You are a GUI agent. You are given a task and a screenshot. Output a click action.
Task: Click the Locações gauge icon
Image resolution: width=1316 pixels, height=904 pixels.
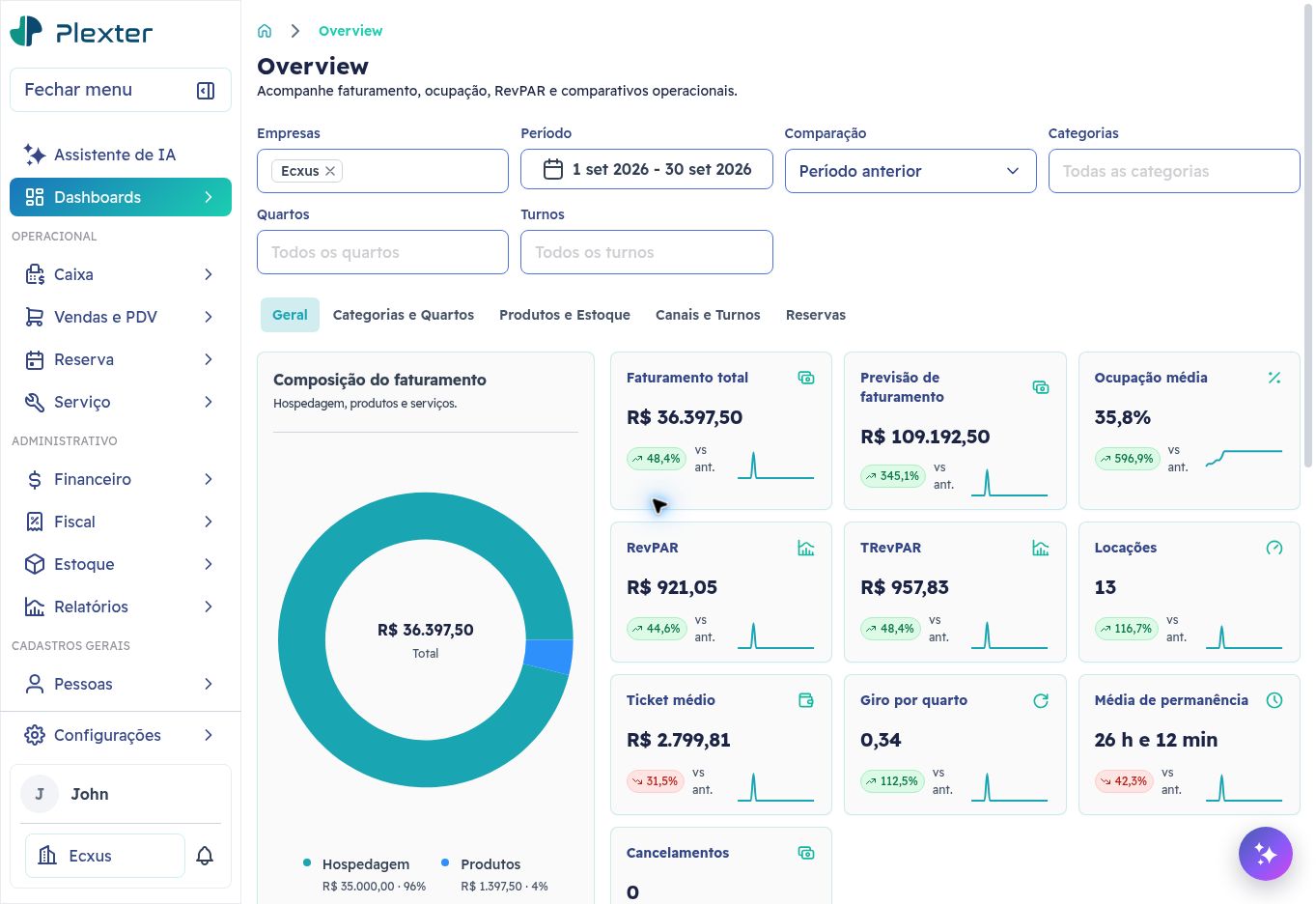pyautogui.click(x=1274, y=548)
